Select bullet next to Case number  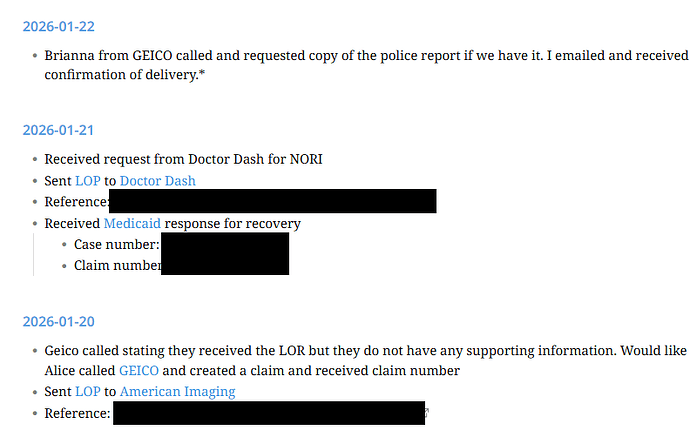(64, 245)
